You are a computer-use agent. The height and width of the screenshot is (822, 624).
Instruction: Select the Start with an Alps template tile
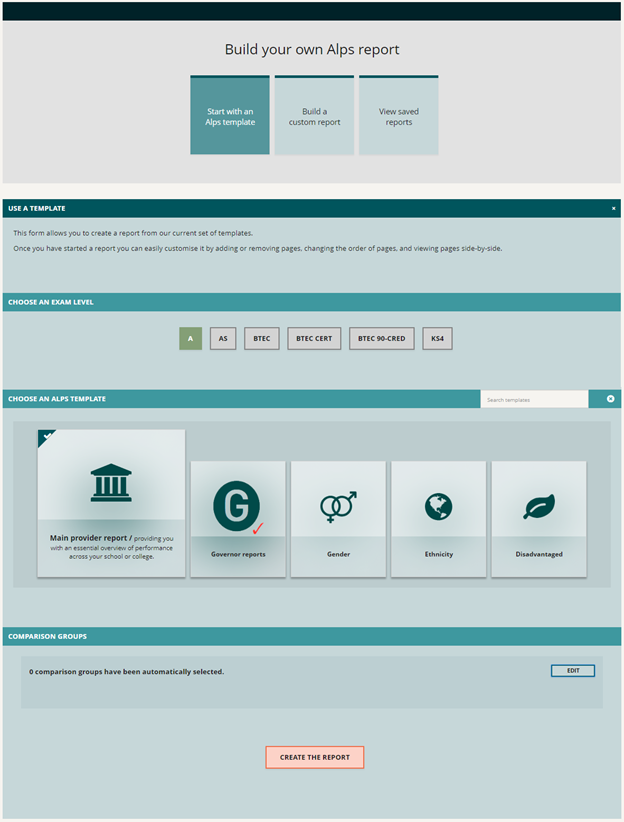(x=230, y=115)
